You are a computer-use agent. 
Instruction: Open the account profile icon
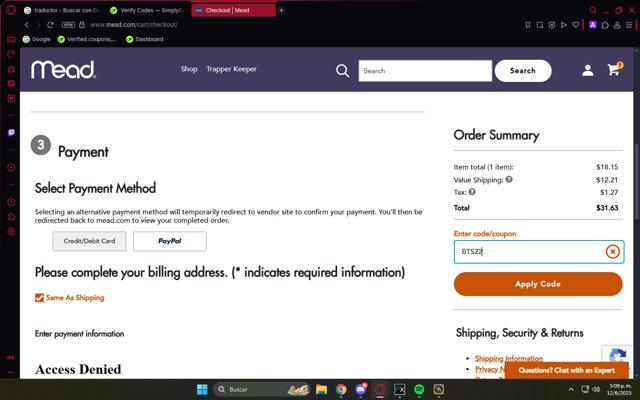pos(588,70)
